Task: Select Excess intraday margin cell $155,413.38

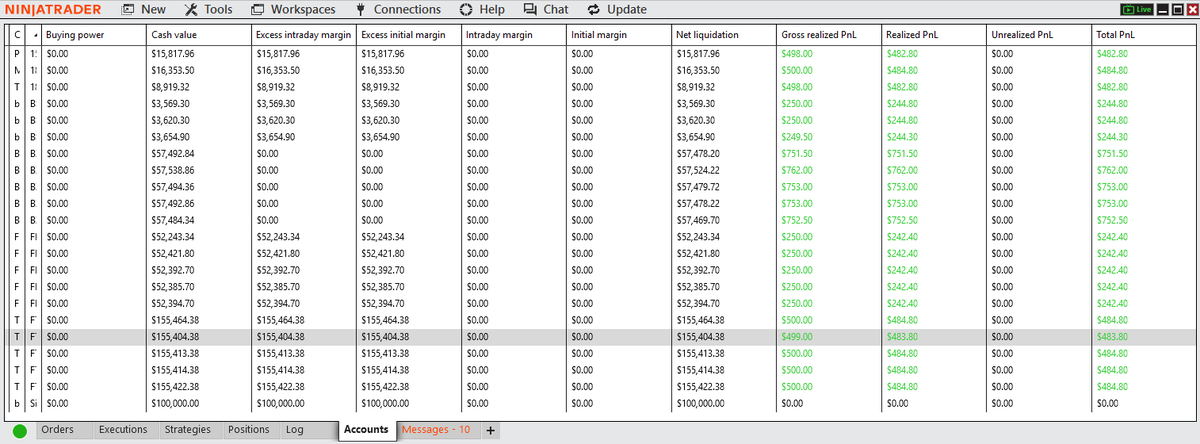Action: tap(304, 354)
